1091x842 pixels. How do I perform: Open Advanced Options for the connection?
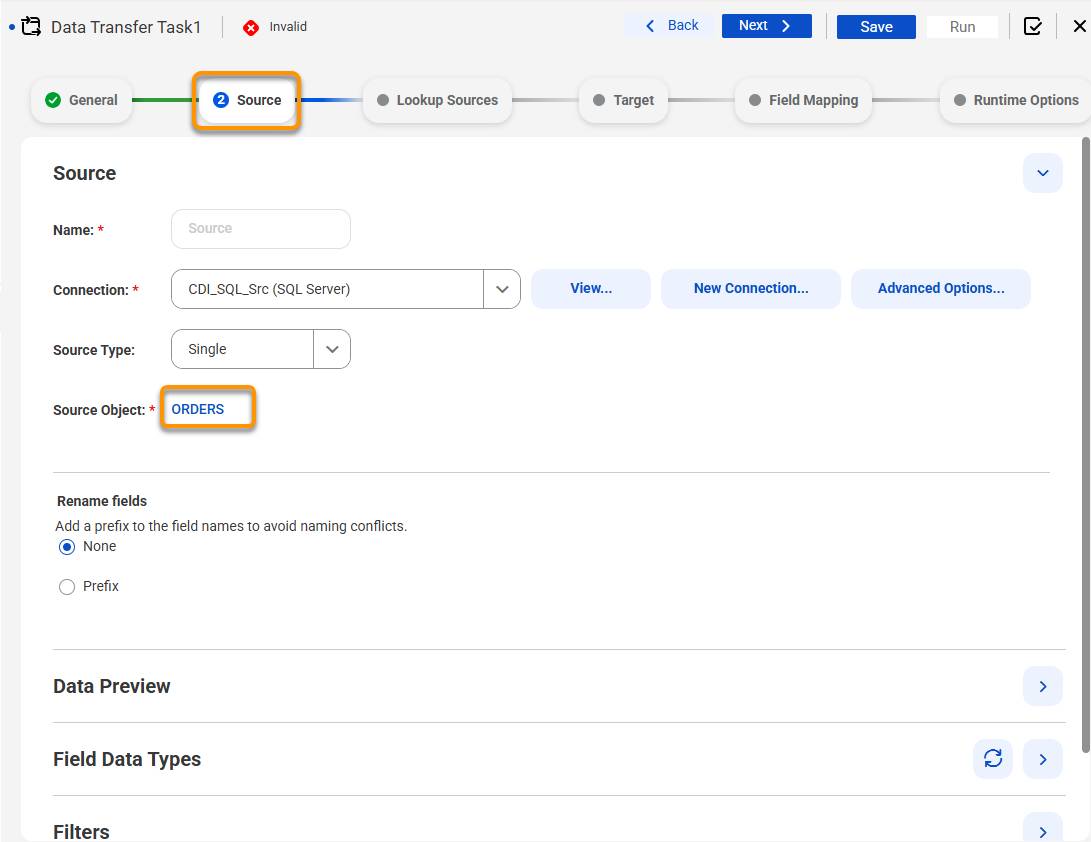941,288
